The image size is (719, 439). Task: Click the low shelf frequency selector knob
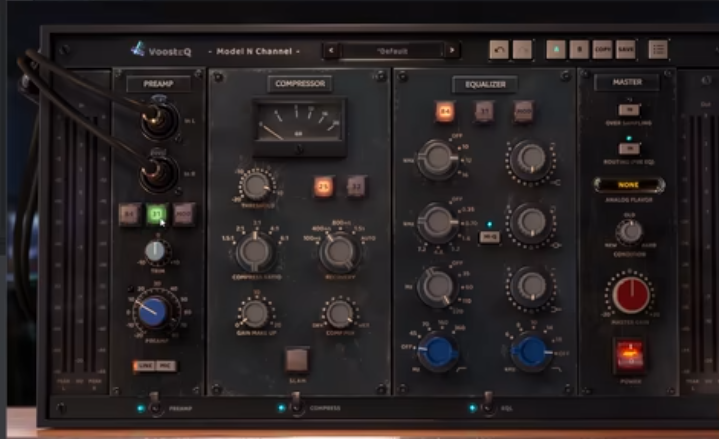pos(438,287)
